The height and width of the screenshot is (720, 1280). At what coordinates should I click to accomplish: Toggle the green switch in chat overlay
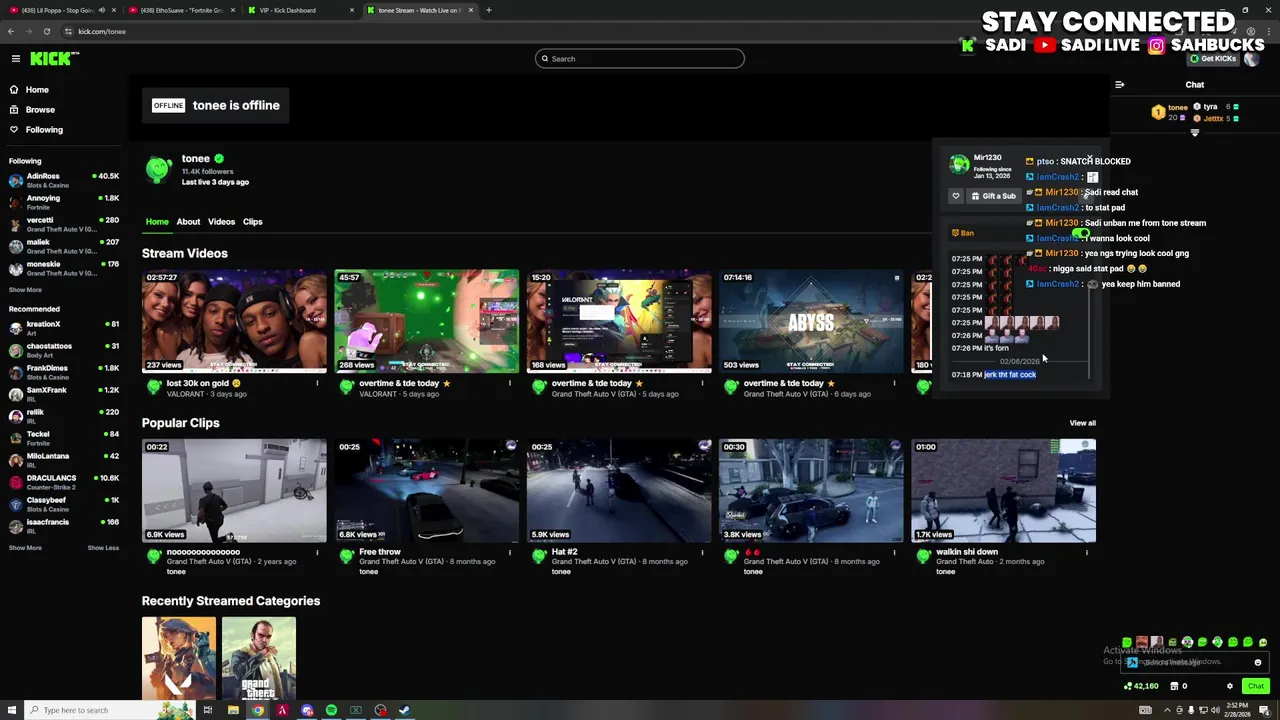point(1081,233)
